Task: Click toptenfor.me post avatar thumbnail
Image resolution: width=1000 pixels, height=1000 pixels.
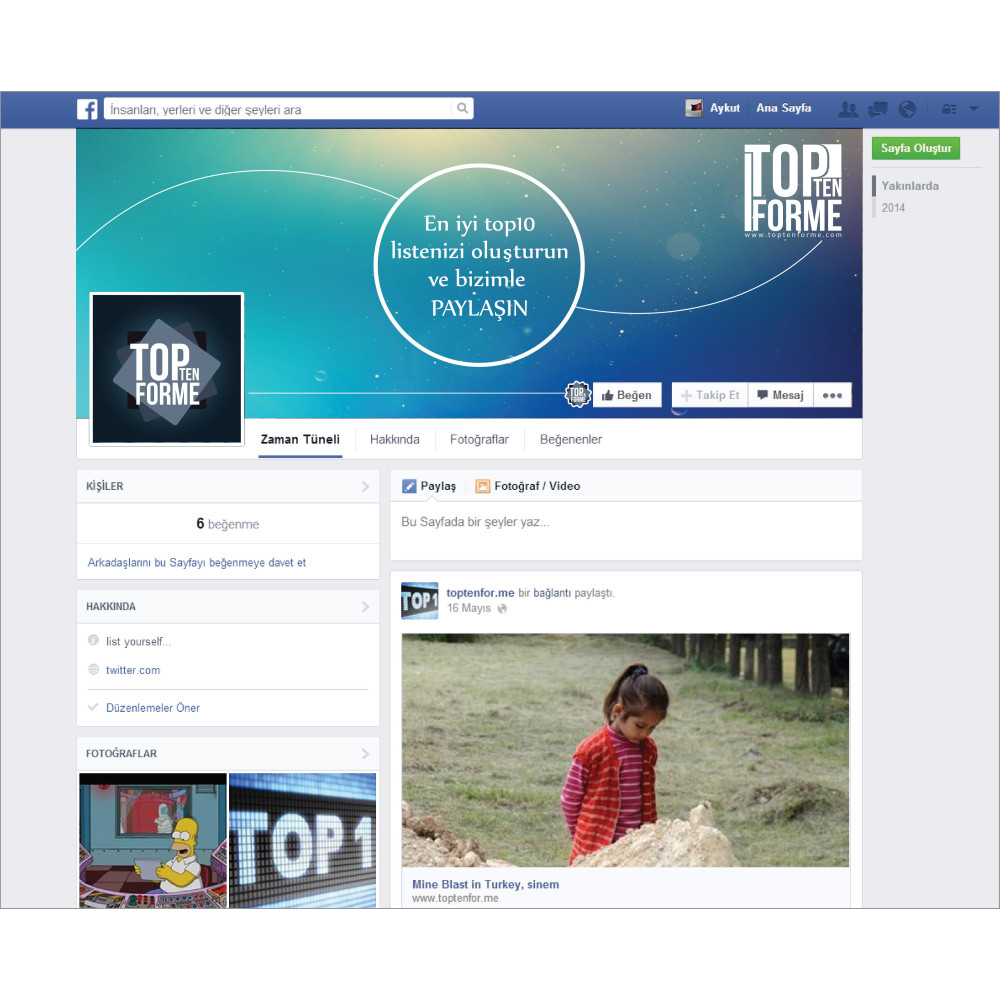Action: tap(420, 601)
